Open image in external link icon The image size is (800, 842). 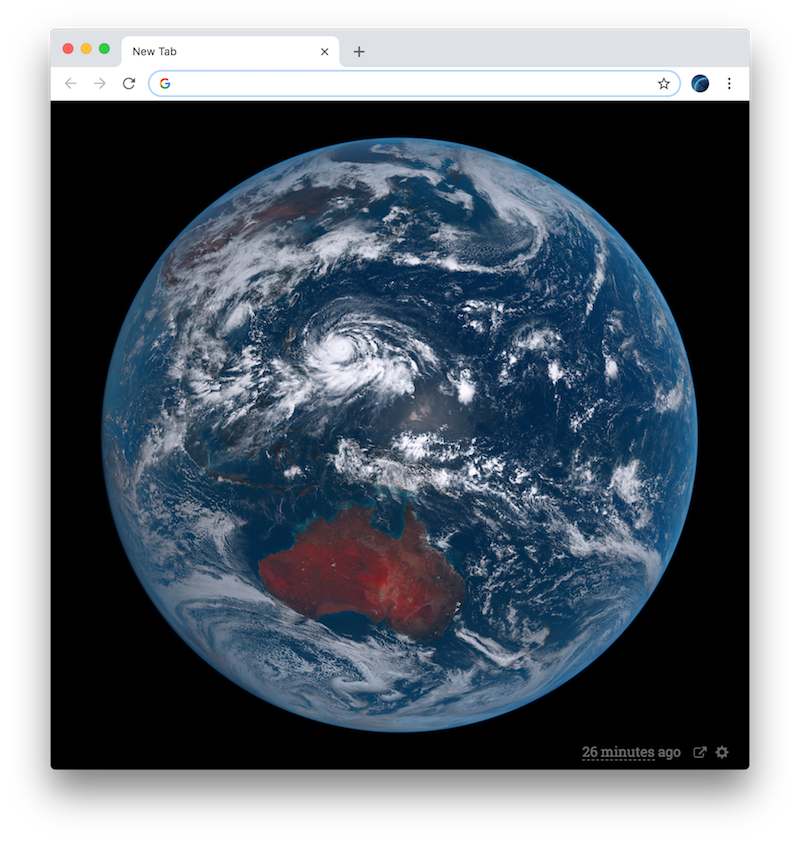point(700,752)
